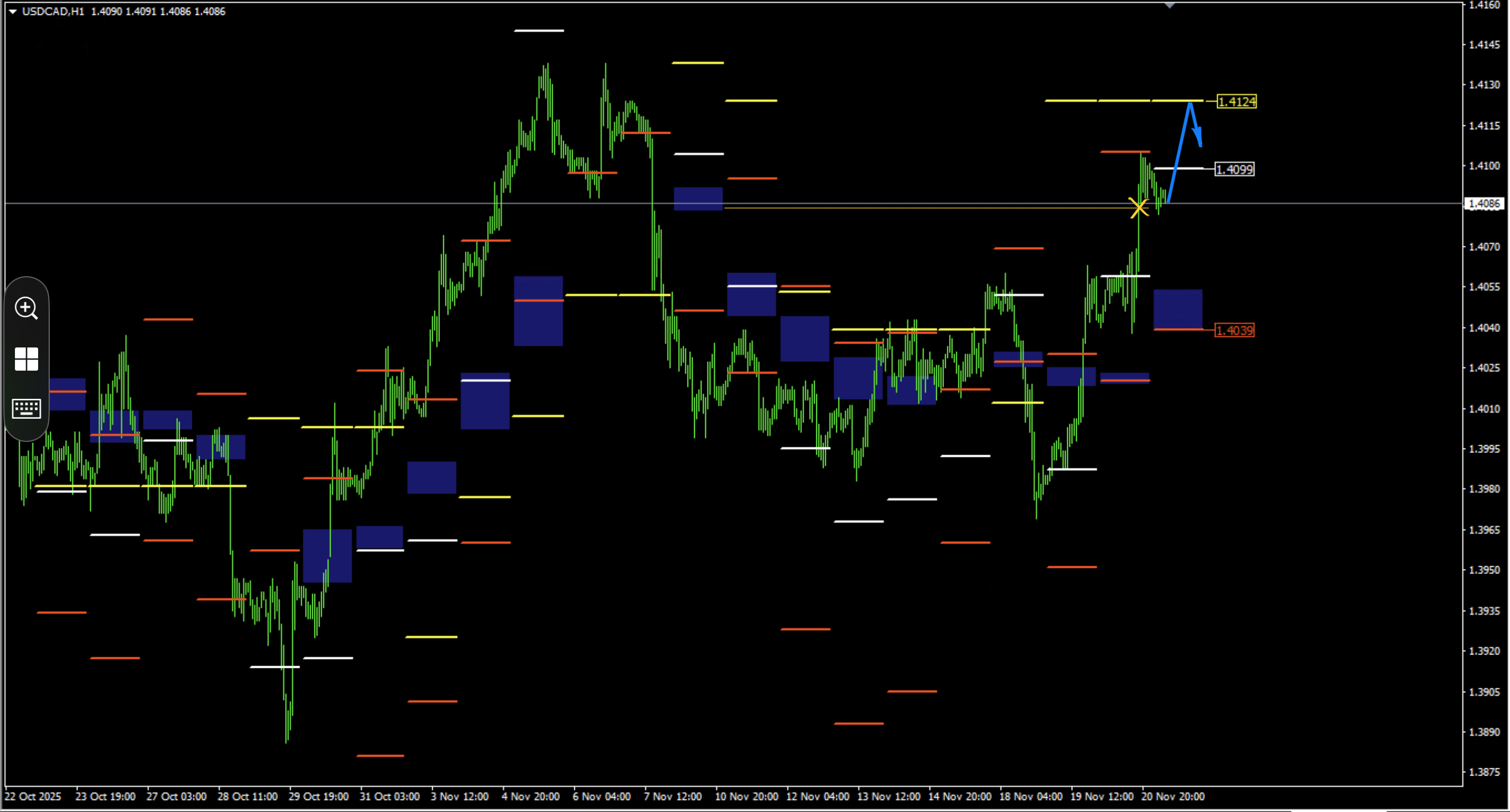Click the yellow X marker on the chart
Screen dimensions: 1510x812
[x=1139, y=208]
